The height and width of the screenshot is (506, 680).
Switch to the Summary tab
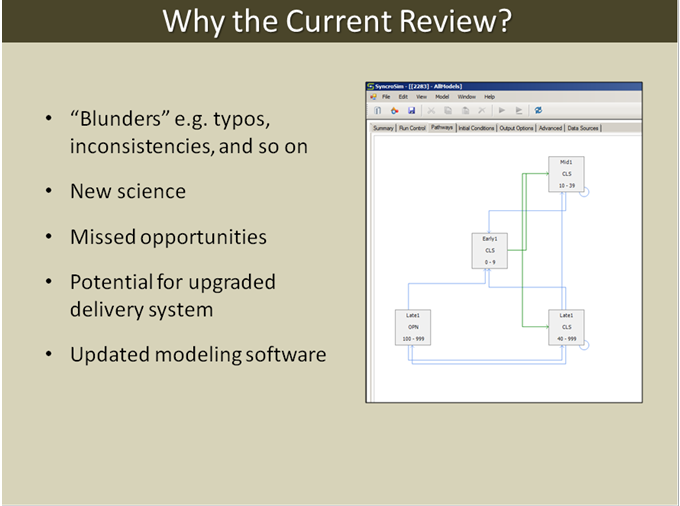coord(383,128)
